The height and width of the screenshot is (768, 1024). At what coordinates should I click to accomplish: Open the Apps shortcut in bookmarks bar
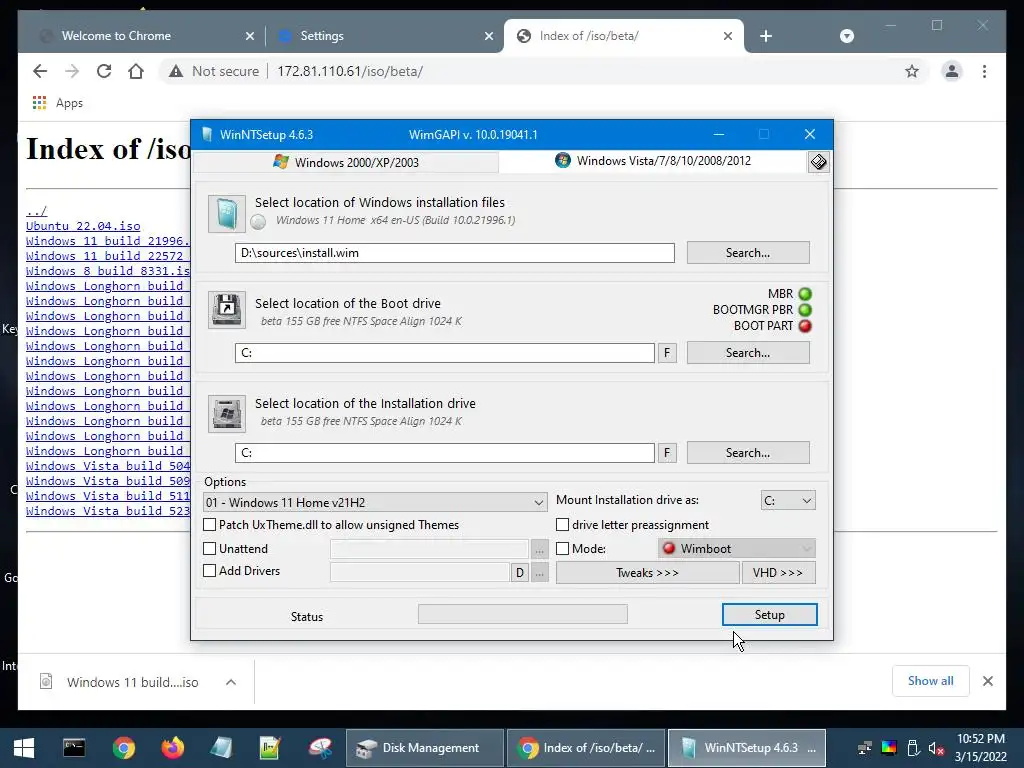pyautogui.click(x=57, y=103)
